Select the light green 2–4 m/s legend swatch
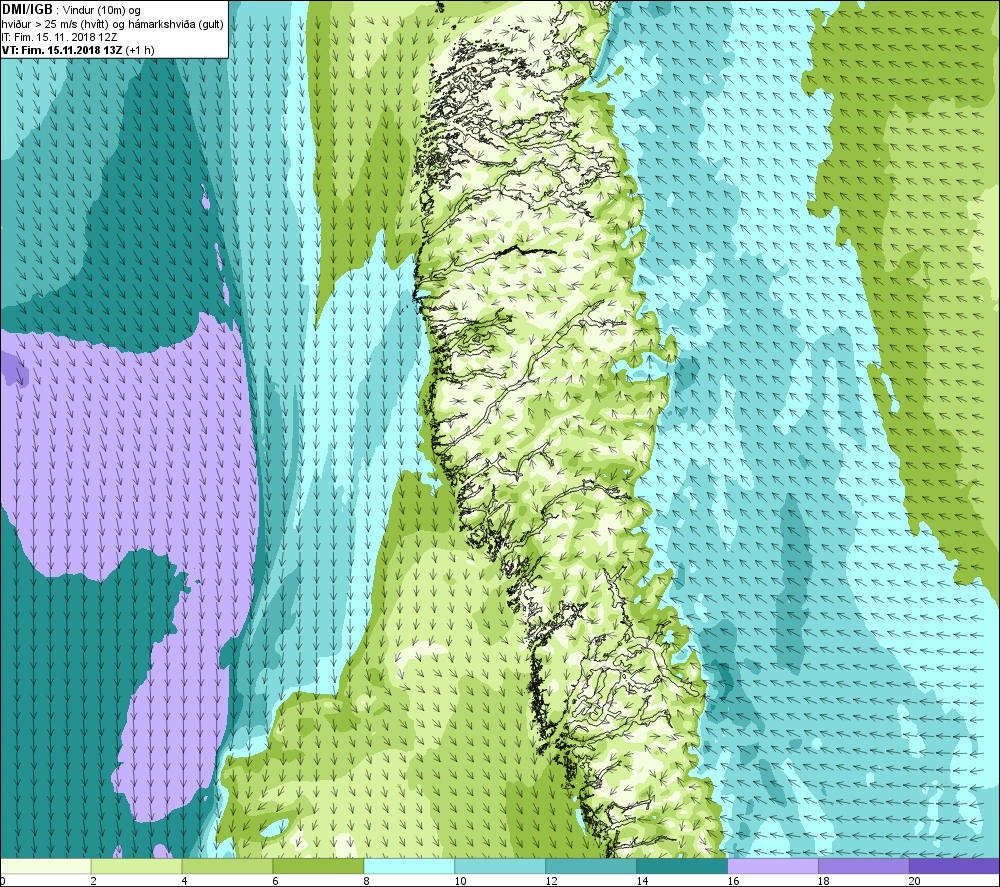 tap(136, 866)
